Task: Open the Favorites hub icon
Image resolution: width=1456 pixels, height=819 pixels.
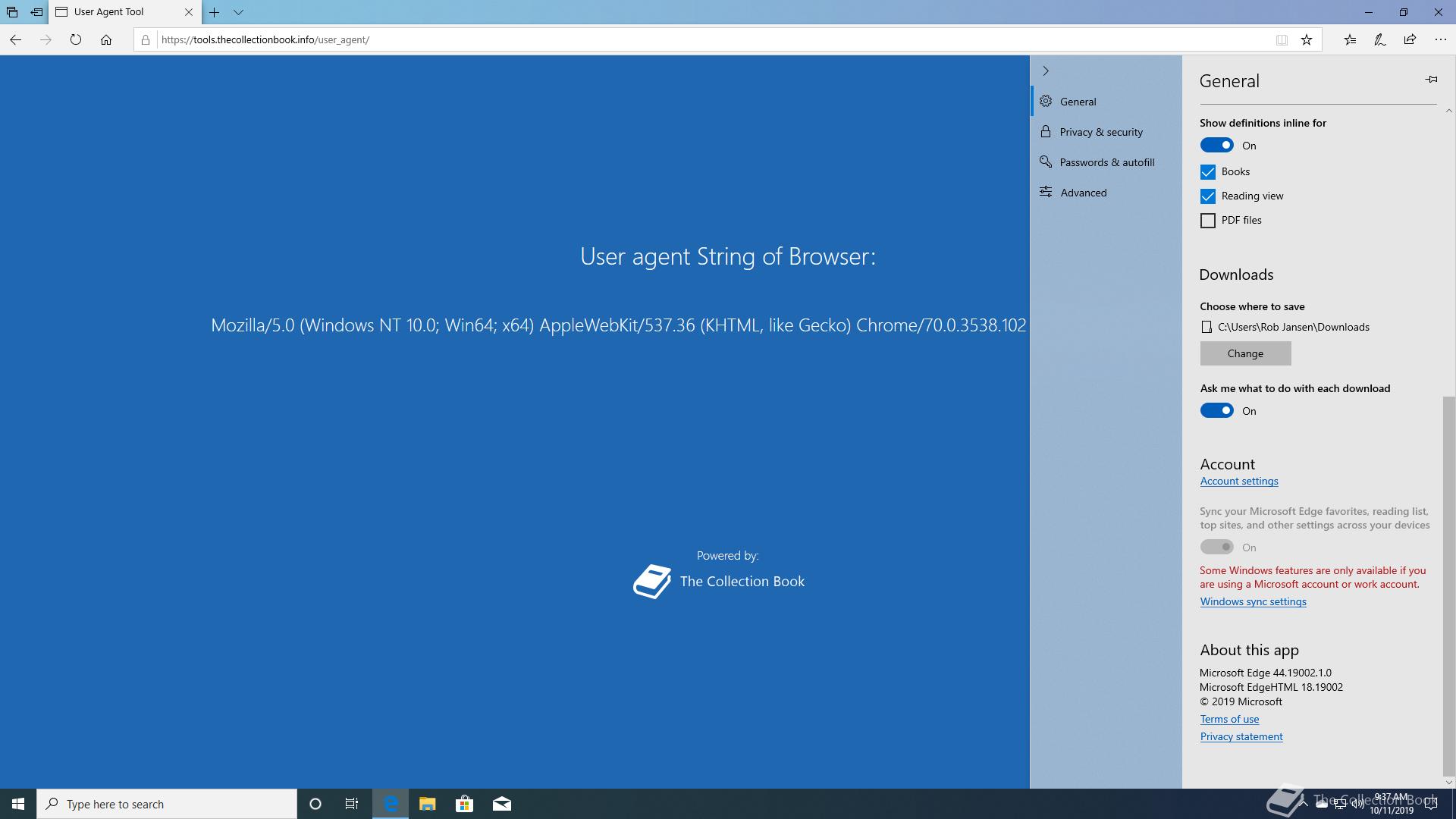Action: click(1350, 39)
